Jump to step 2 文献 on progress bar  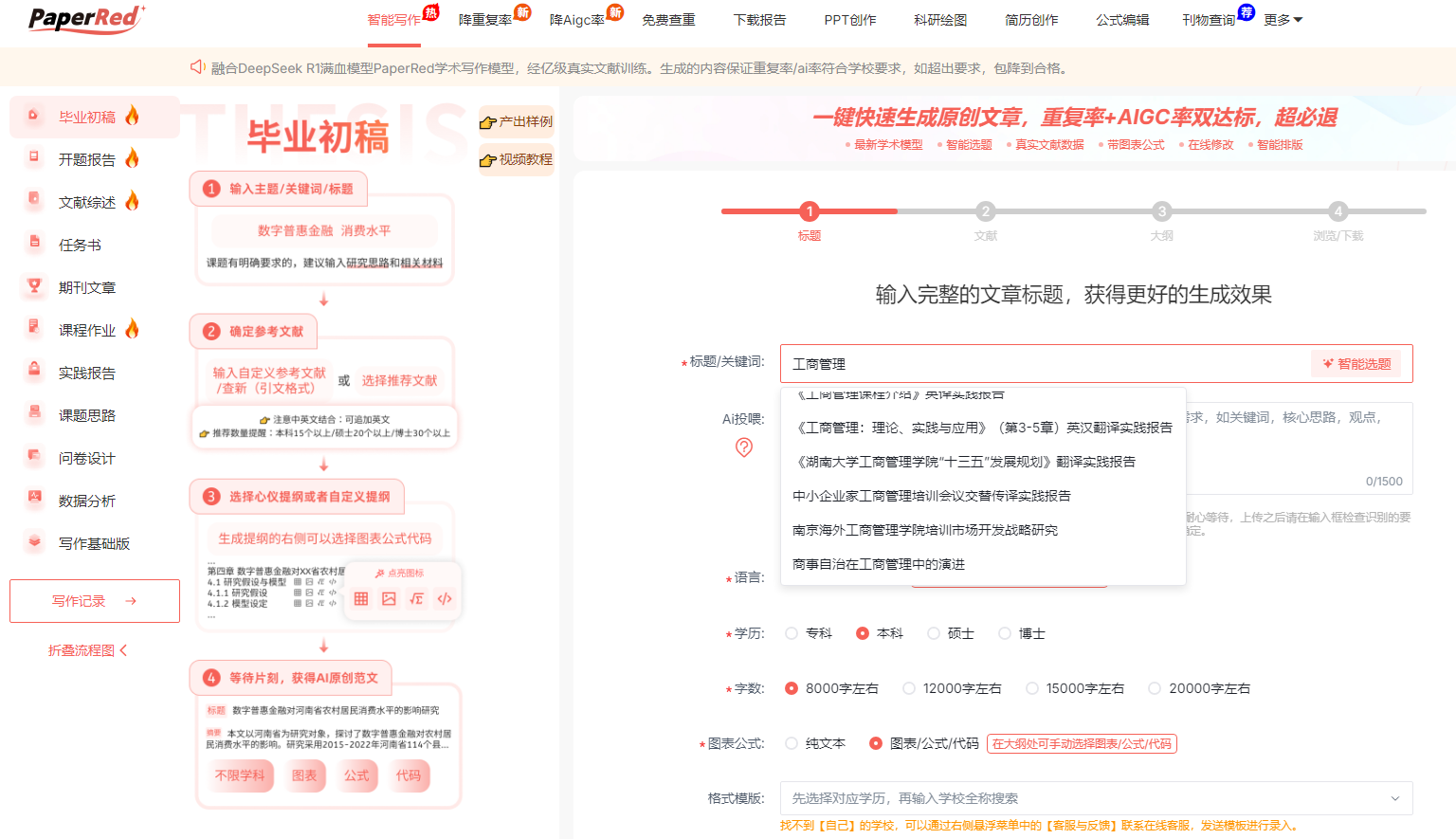[986, 211]
